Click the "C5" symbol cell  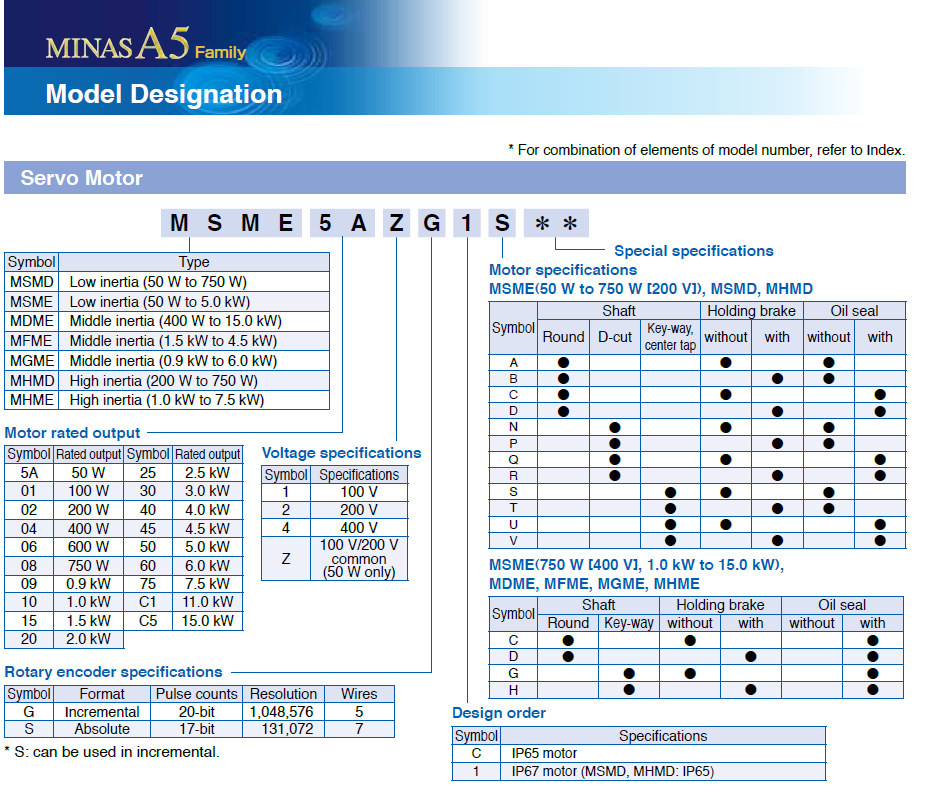pyautogui.click(x=148, y=621)
